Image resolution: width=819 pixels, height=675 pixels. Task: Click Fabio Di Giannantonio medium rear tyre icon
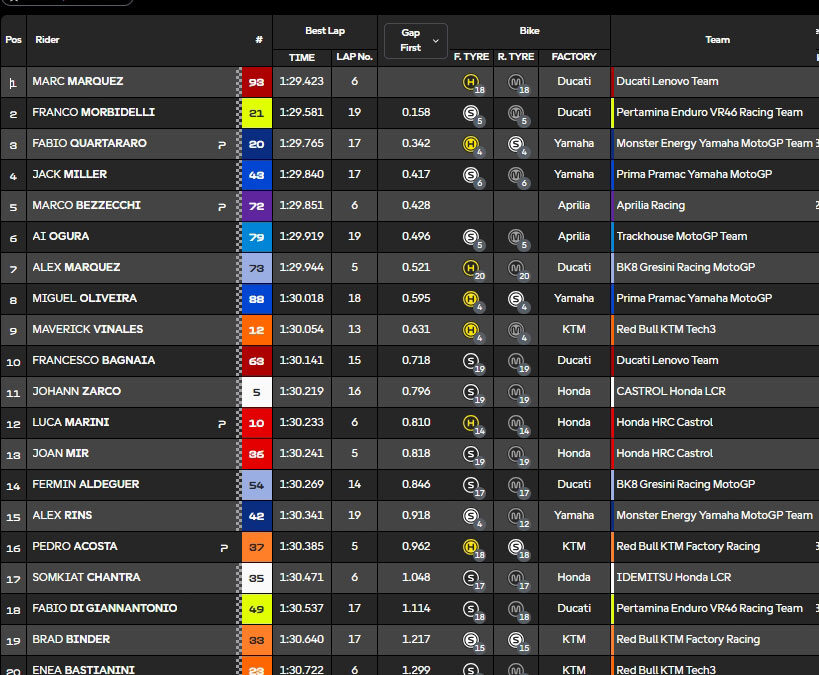(516, 609)
